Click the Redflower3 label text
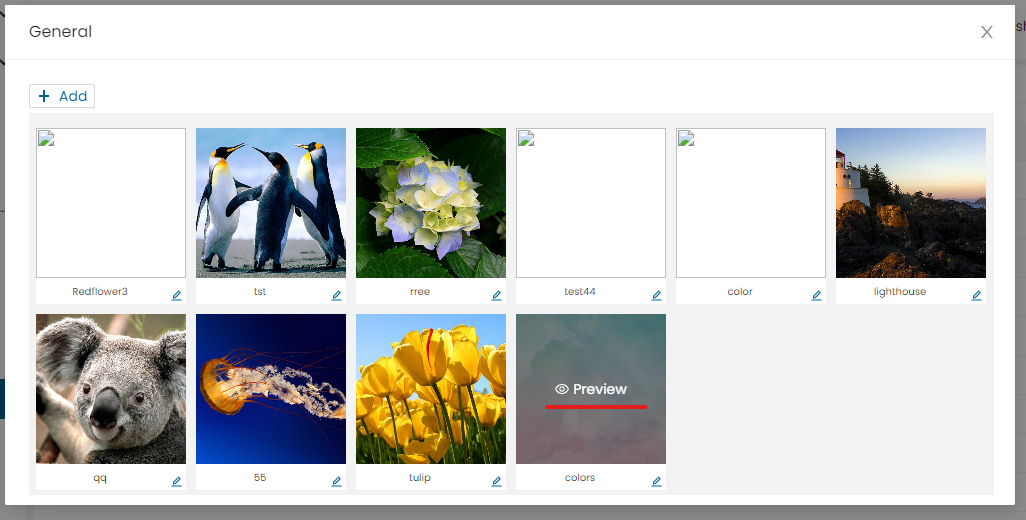The width and height of the screenshot is (1026, 520). coord(99,292)
